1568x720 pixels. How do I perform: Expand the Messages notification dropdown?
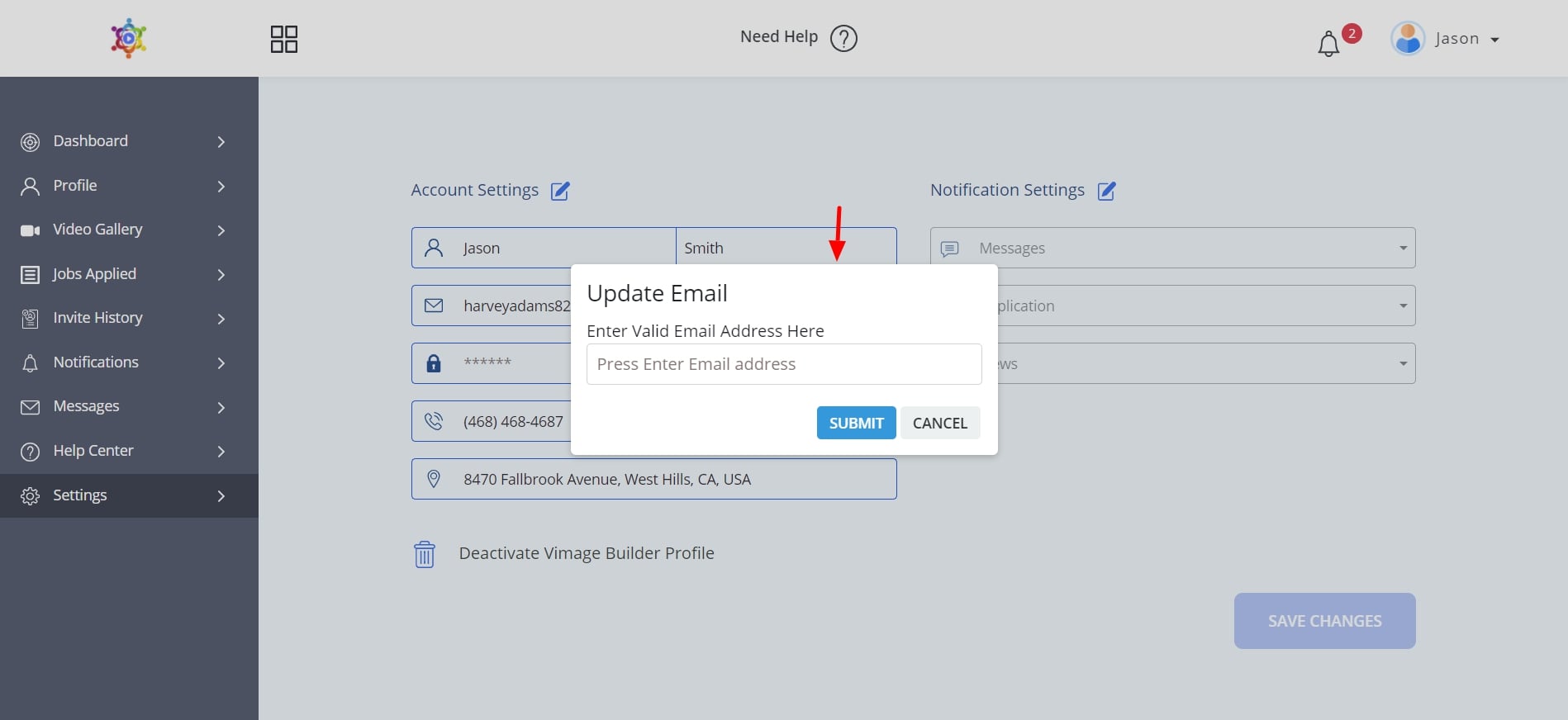pyautogui.click(x=1402, y=249)
